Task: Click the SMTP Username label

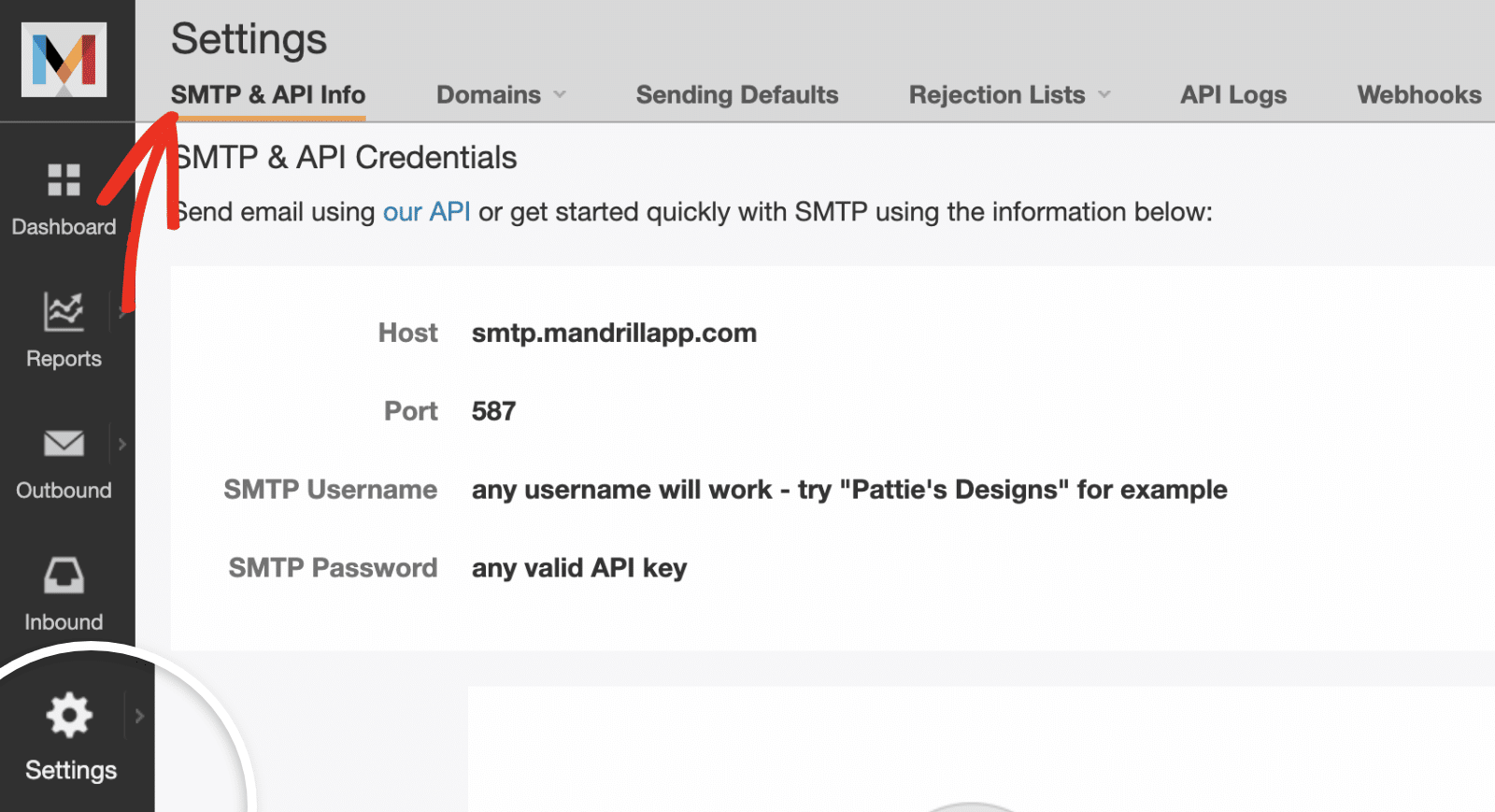Action: [330, 490]
